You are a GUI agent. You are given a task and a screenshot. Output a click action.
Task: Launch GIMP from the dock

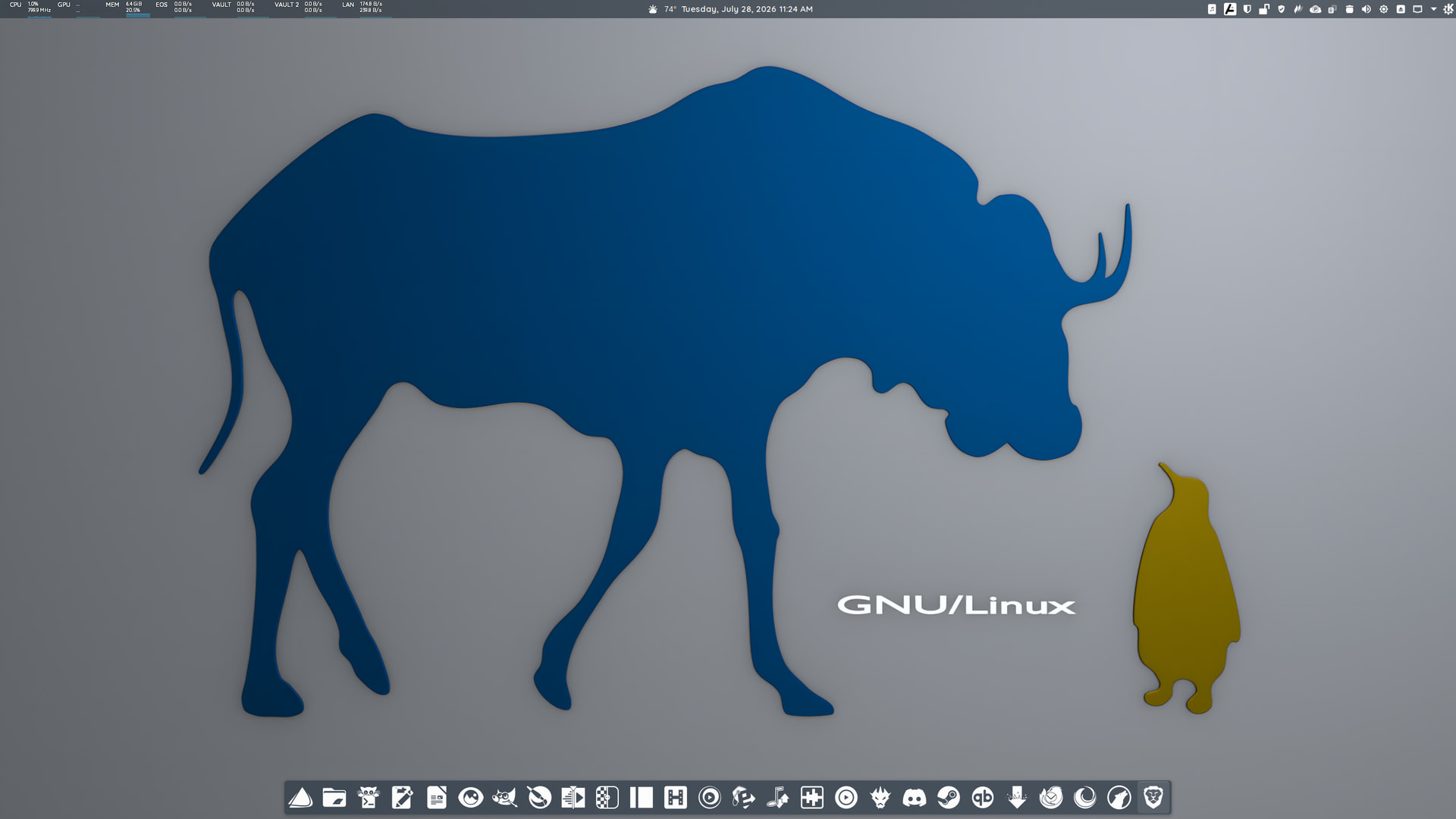coord(505,798)
